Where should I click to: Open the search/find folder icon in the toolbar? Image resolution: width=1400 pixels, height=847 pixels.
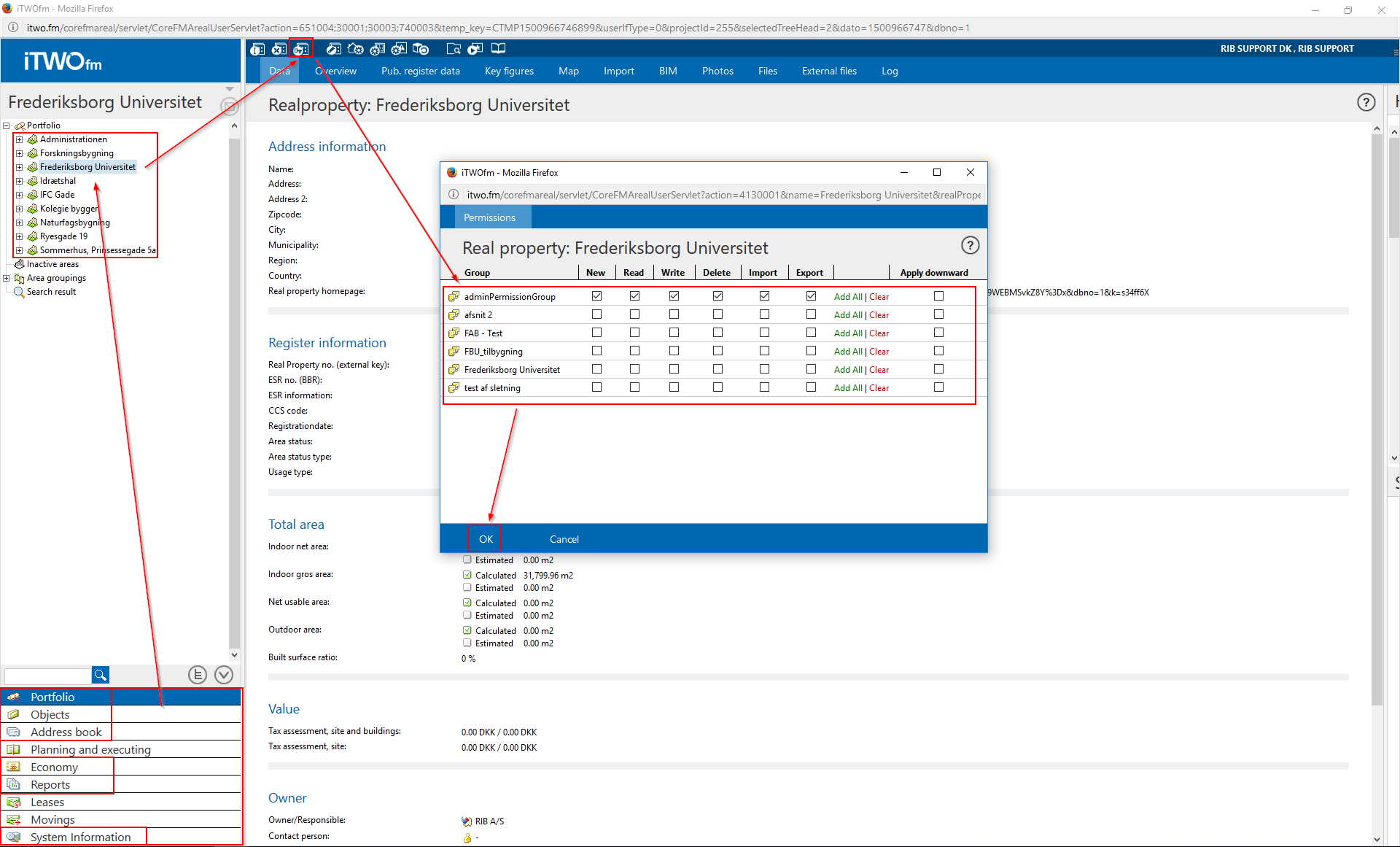click(x=454, y=49)
